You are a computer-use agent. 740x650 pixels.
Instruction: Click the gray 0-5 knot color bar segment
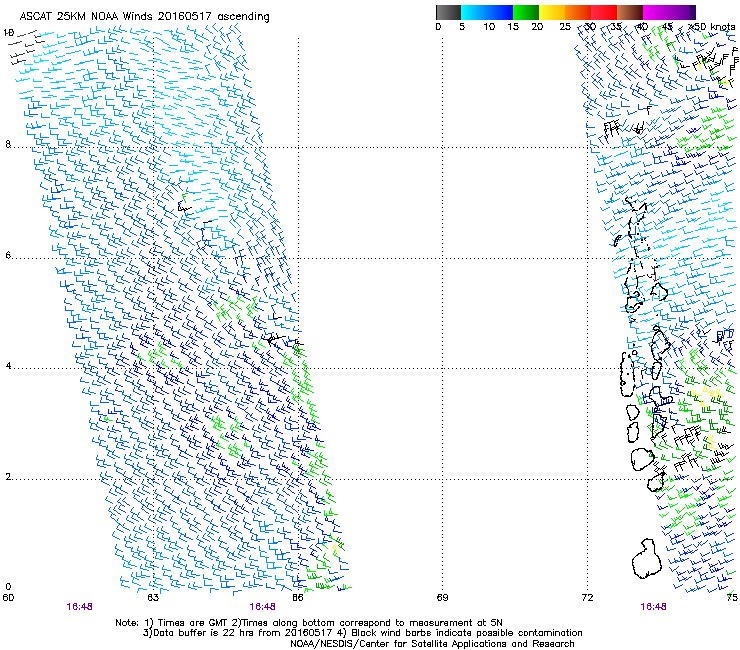[448, 12]
